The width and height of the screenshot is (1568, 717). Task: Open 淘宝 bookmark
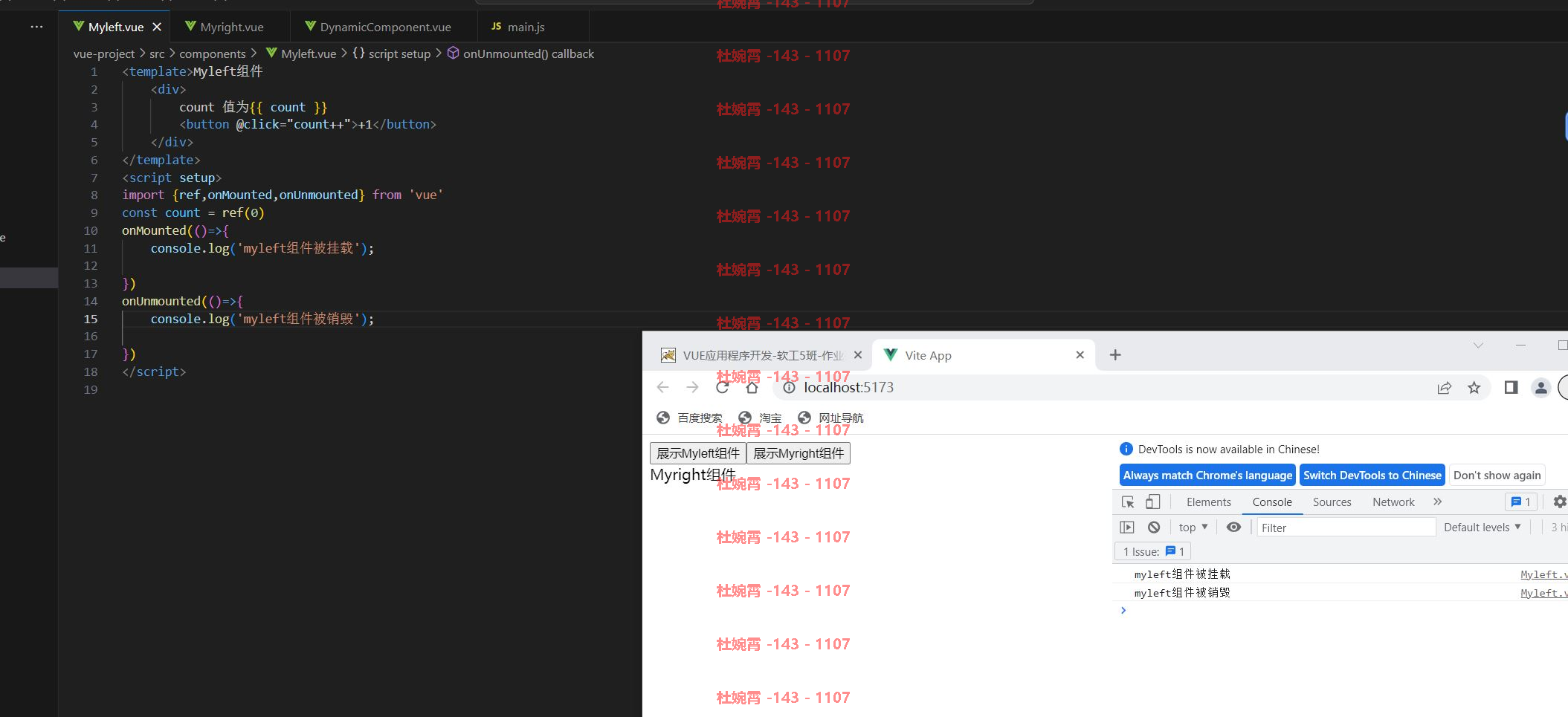(760, 418)
